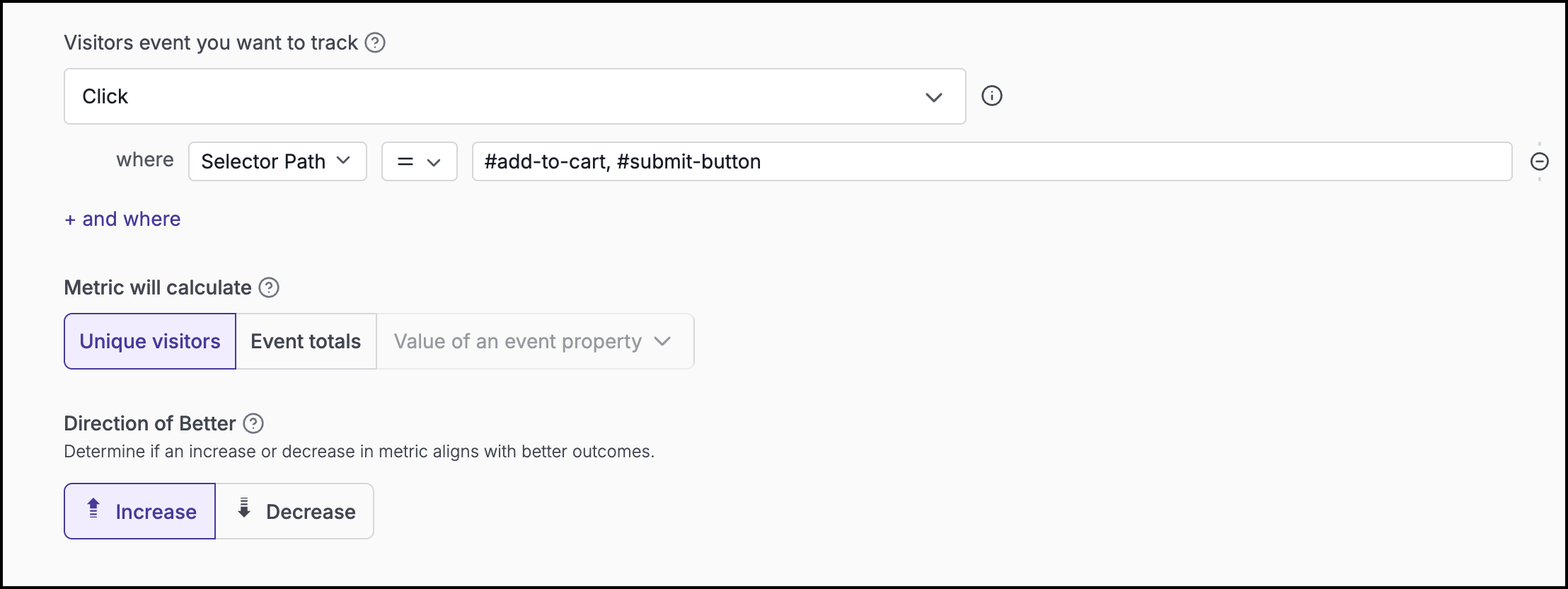The width and height of the screenshot is (1568, 589).
Task: Click the chevron beside Selector Path
Action: (x=343, y=161)
